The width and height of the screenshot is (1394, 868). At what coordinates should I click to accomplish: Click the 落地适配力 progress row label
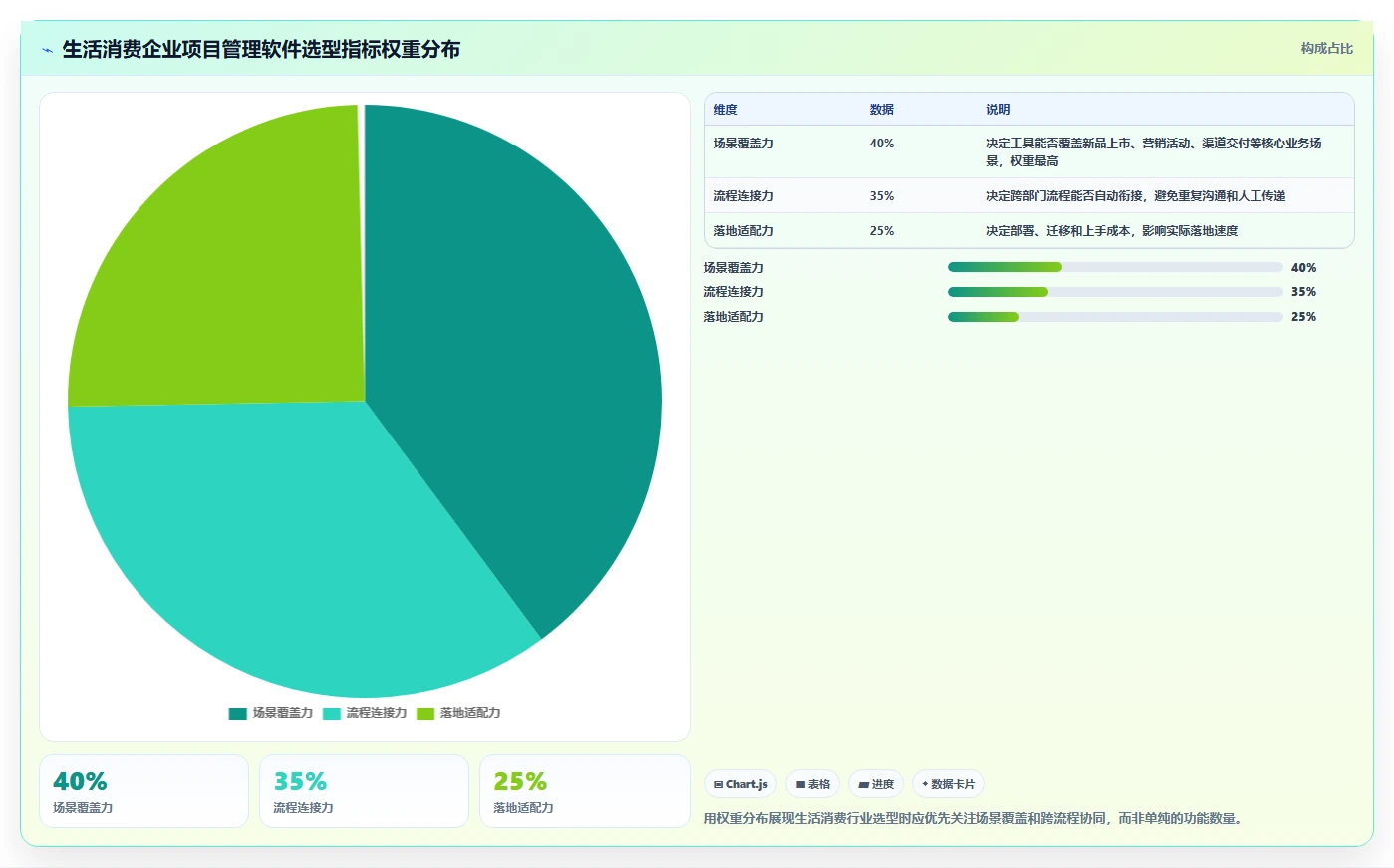click(x=733, y=317)
